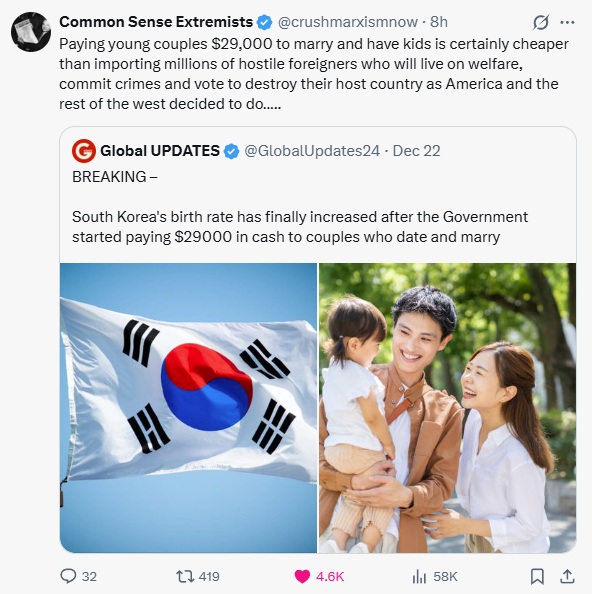Share the post via upload icon
Image resolution: width=592 pixels, height=594 pixels.
567,576
